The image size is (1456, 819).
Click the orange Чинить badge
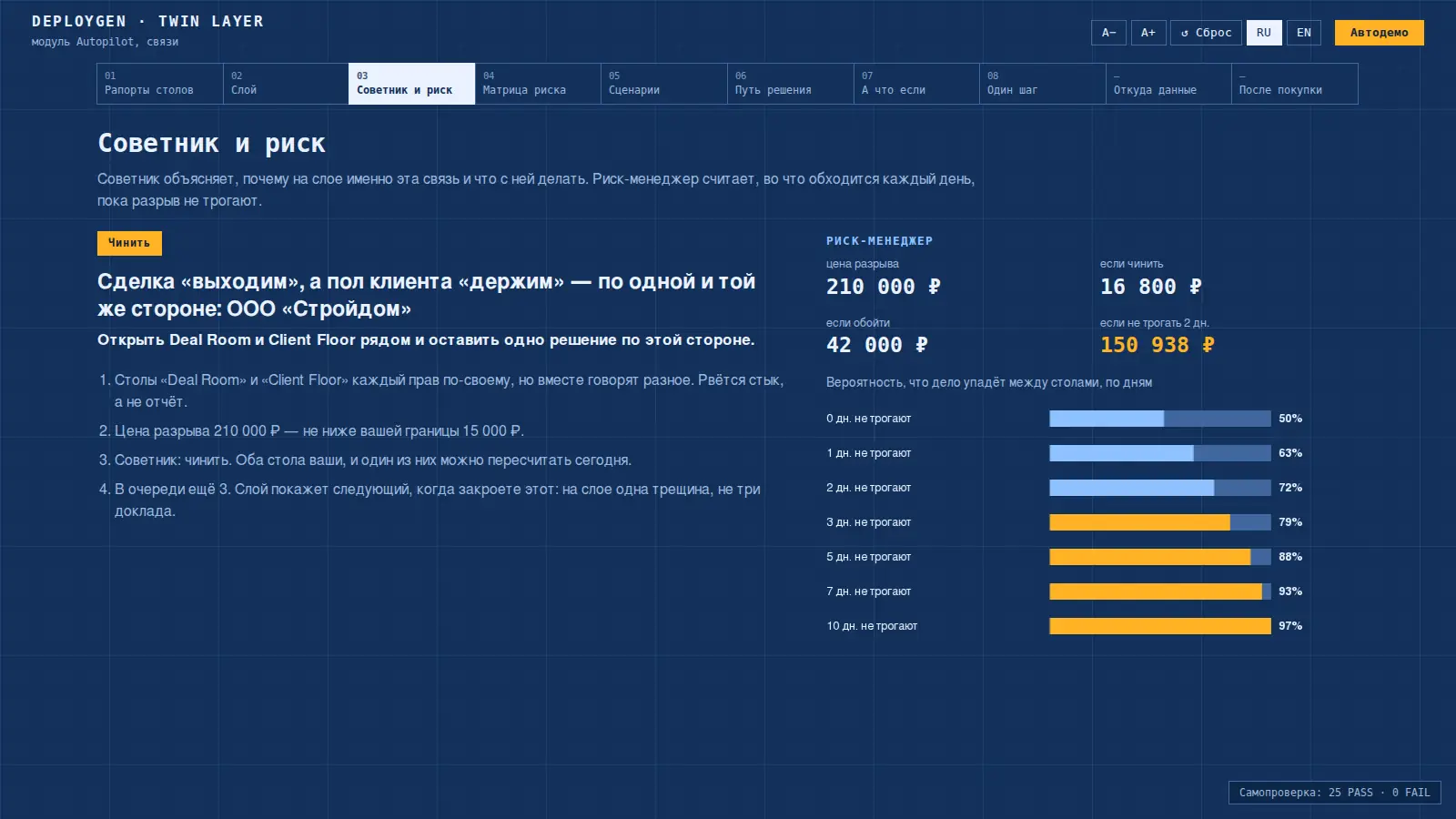[129, 243]
